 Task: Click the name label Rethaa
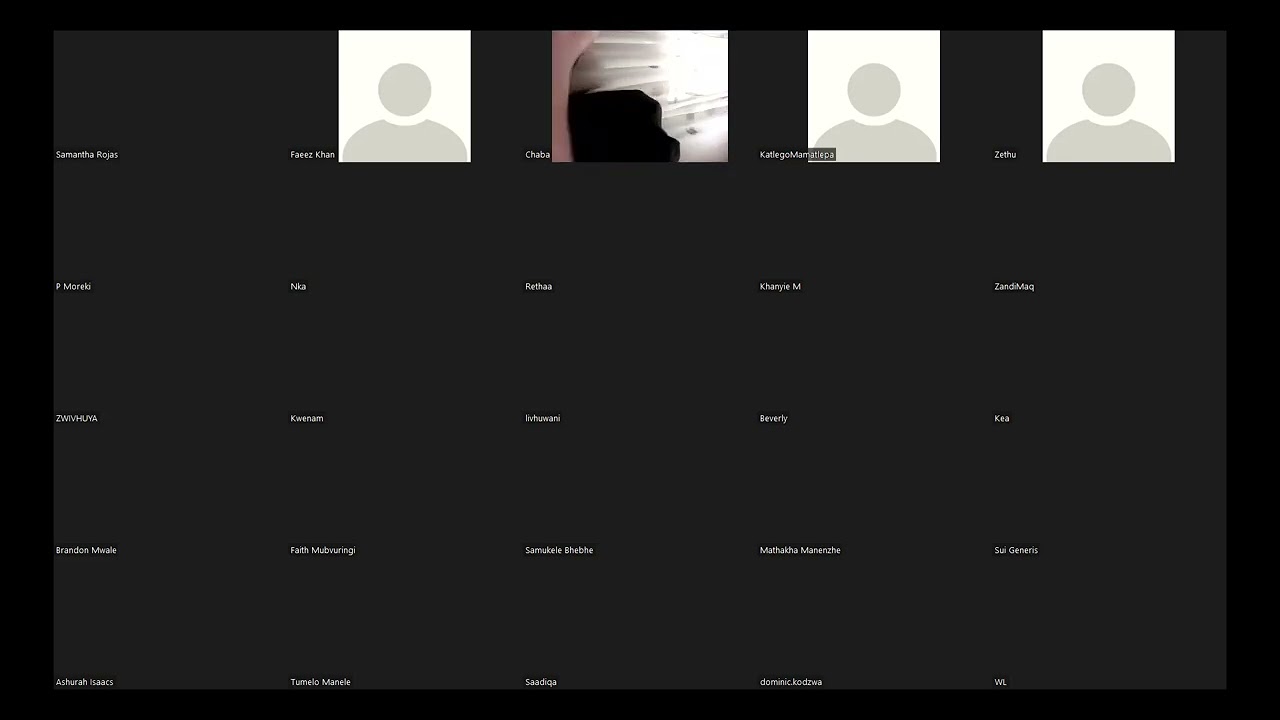coord(538,287)
